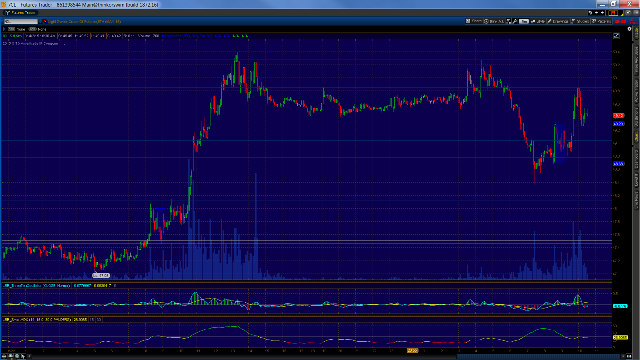
Task: Click the Charts button in the chart toolbar
Action: [474, 21]
